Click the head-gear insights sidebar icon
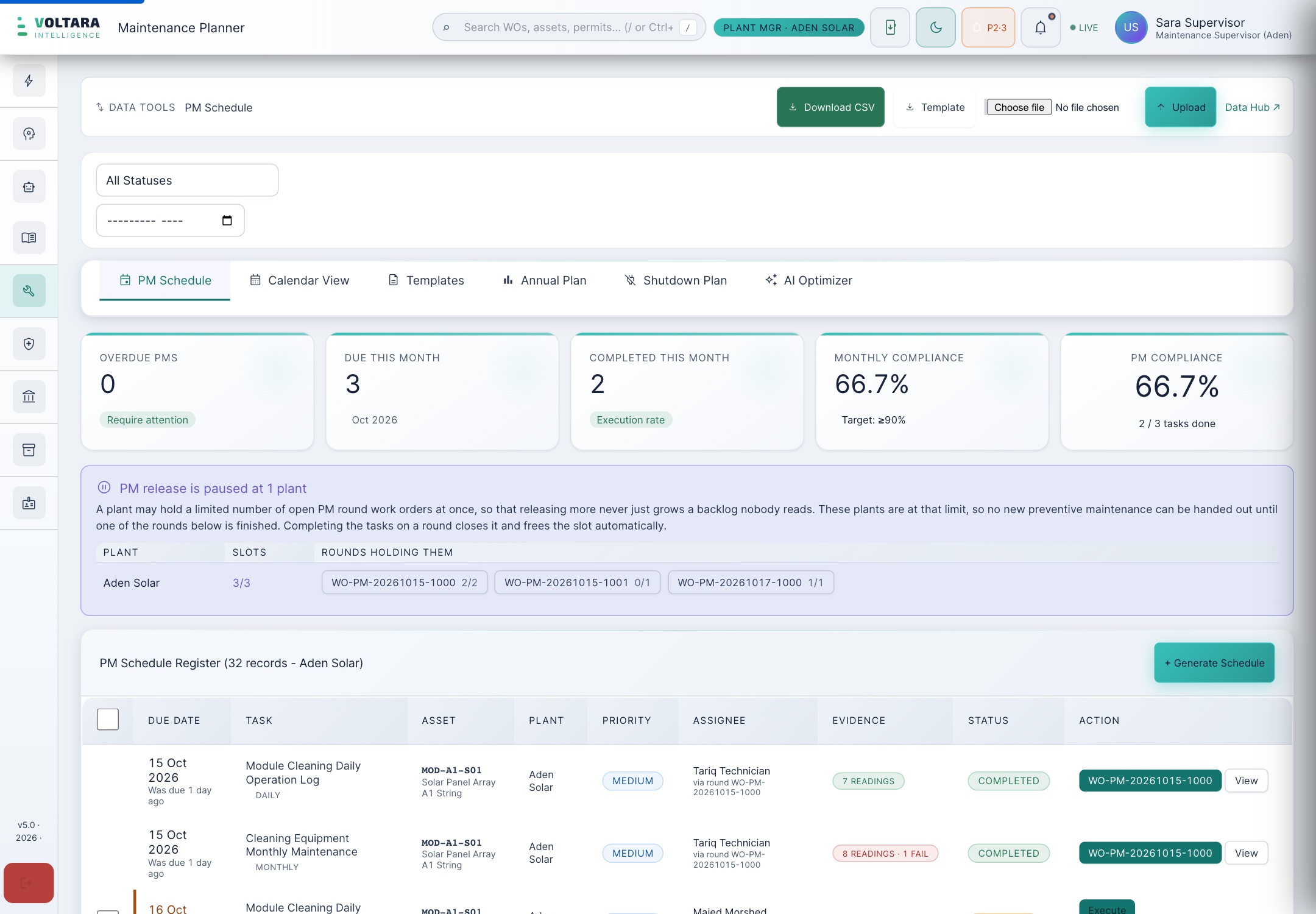1316x914 pixels. 29,133
